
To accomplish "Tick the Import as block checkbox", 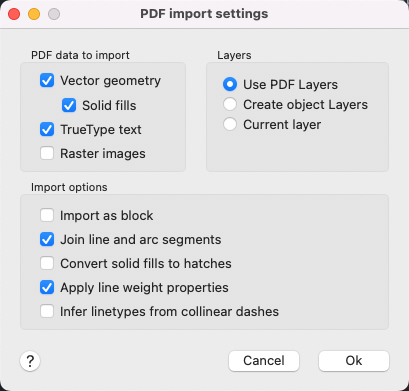I will pos(47,215).
